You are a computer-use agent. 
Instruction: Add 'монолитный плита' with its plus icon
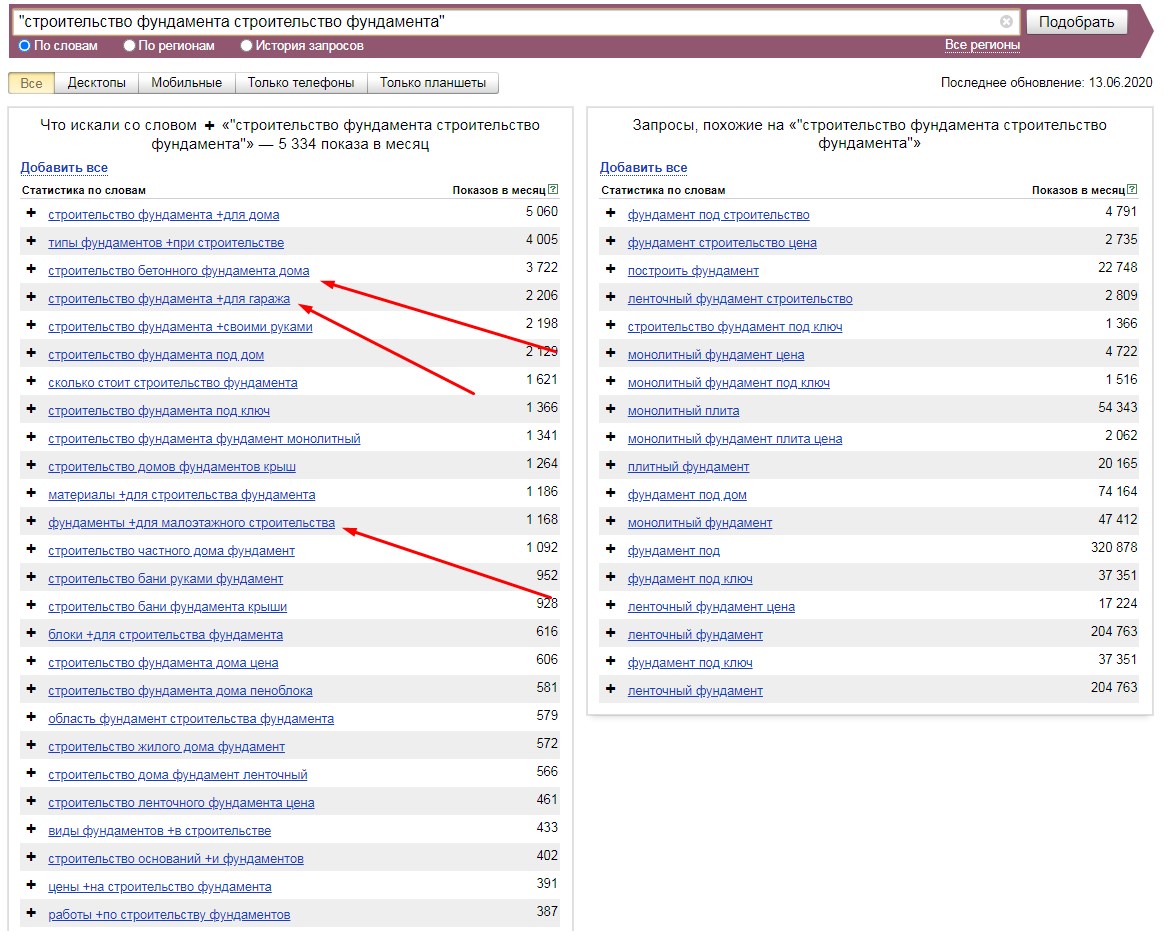(611, 409)
